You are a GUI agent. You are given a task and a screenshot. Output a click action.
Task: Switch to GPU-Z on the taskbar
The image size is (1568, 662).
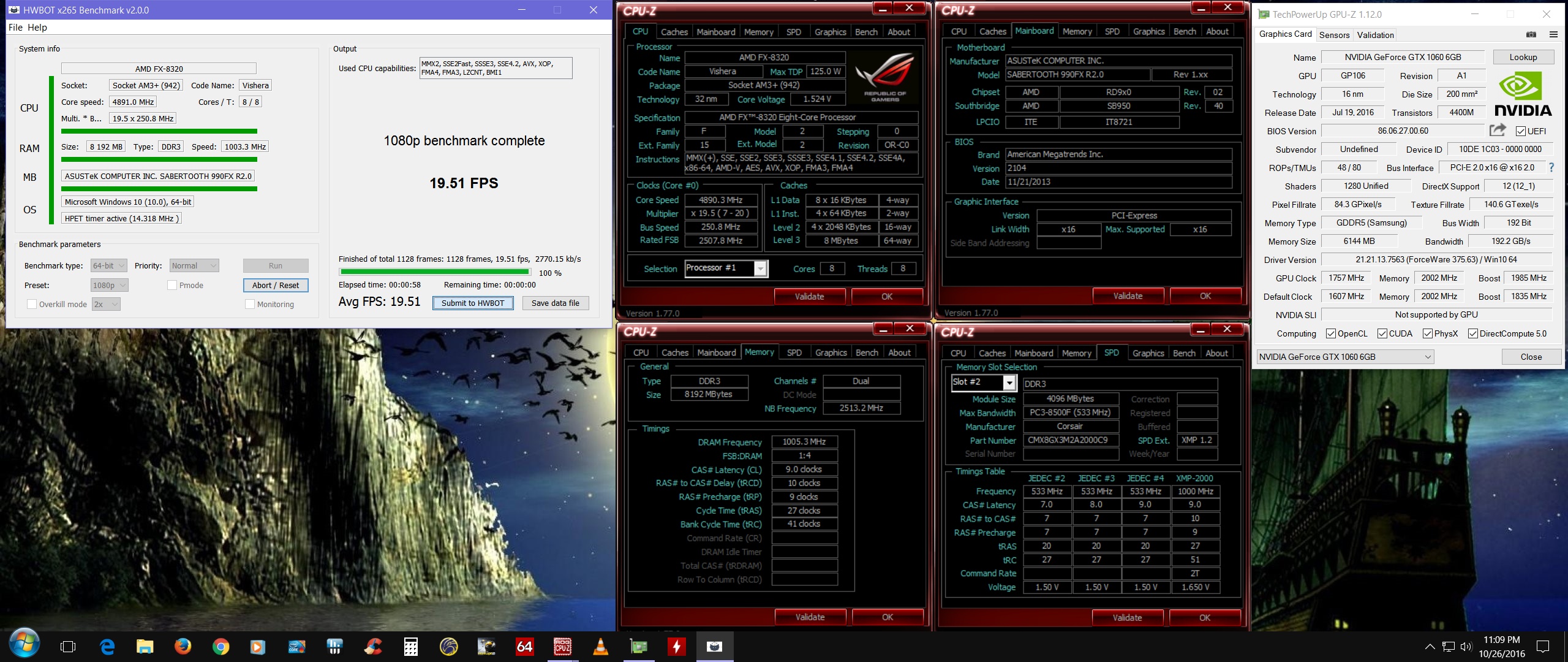click(x=639, y=647)
